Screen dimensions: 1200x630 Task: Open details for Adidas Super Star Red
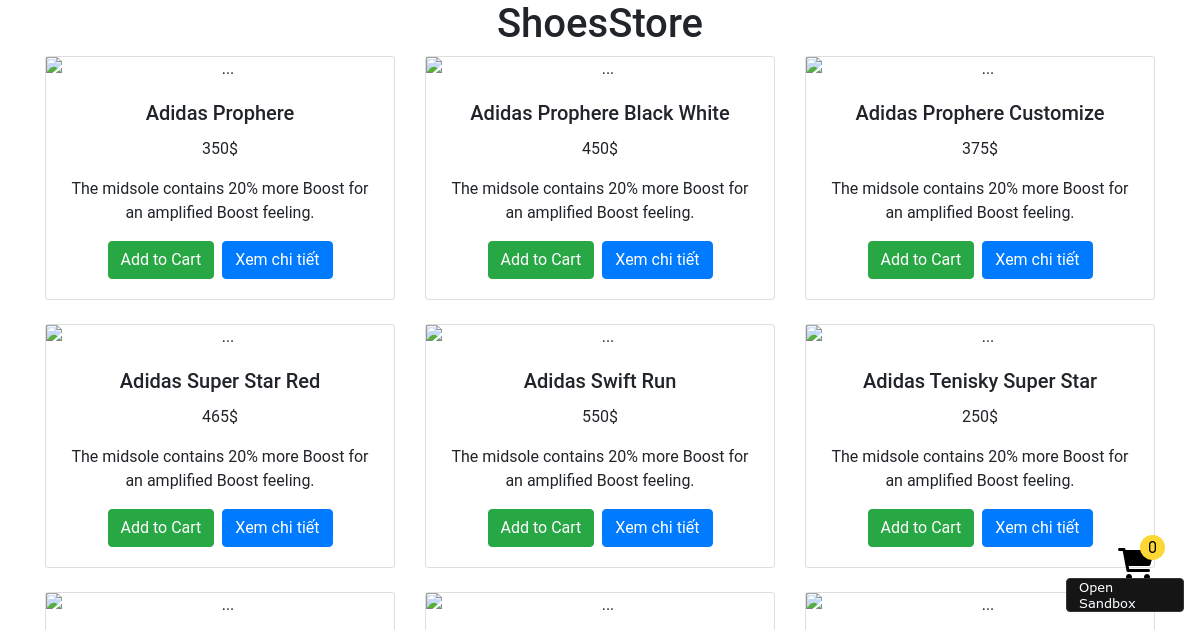click(277, 527)
